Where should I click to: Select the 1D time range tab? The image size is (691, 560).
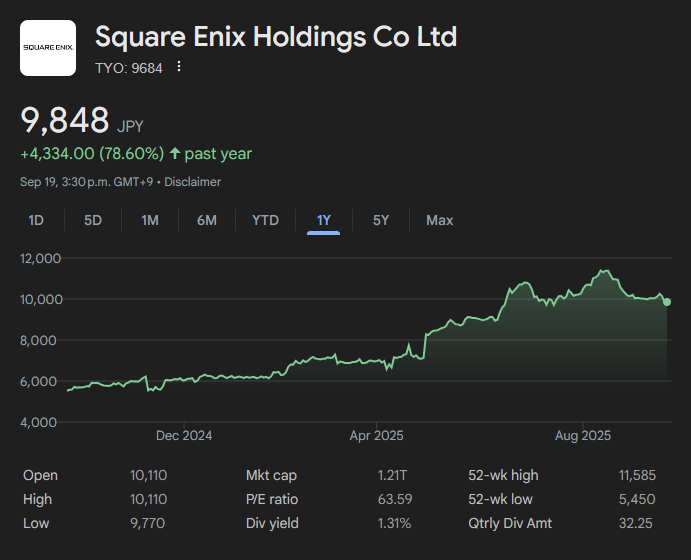36,220
